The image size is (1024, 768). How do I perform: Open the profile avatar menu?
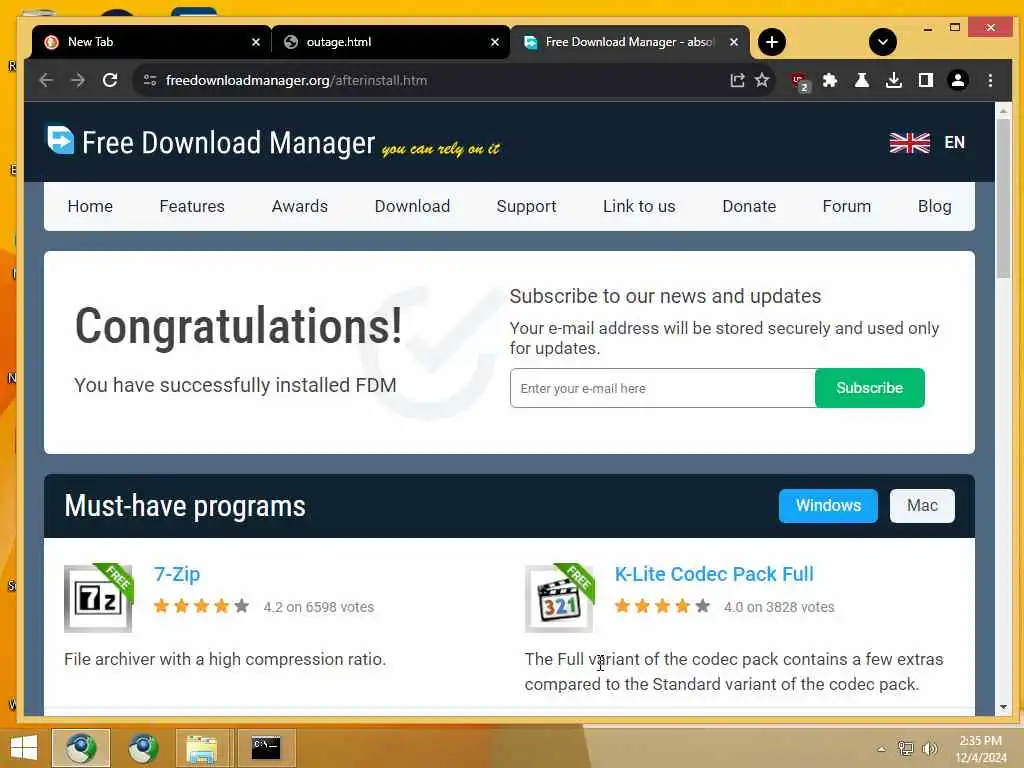click(958, 80)
